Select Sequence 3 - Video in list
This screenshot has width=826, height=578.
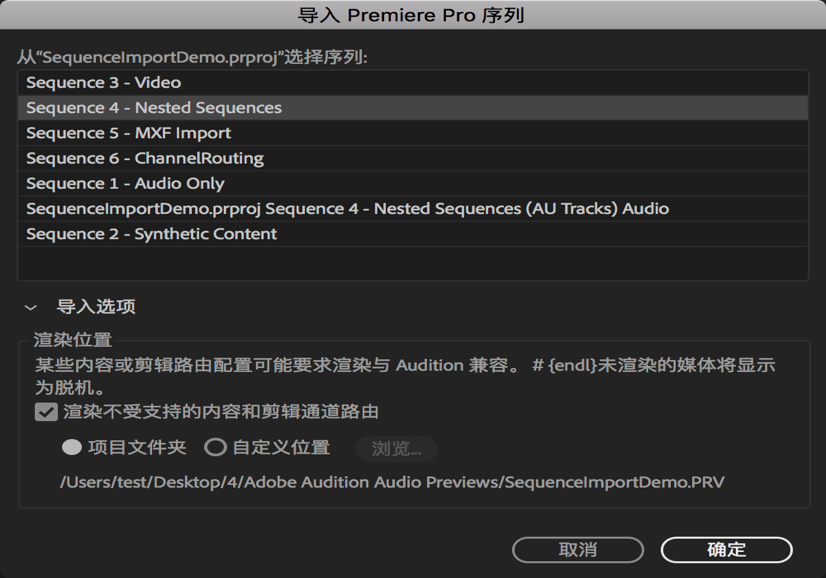pyautogui.click(x=103, y=82)
